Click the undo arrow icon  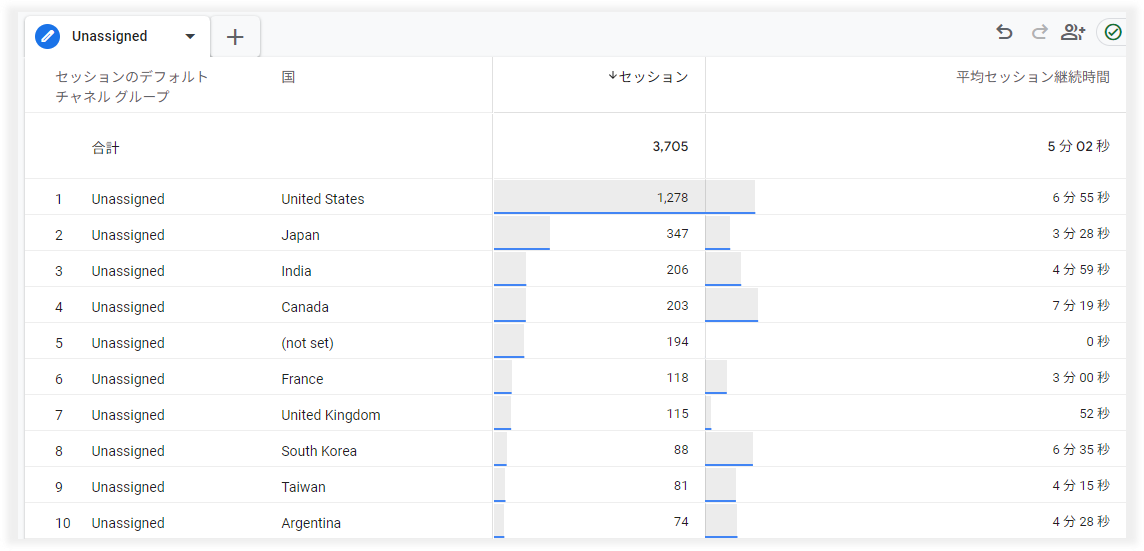pyautogui.click(x=1004, y=32)
